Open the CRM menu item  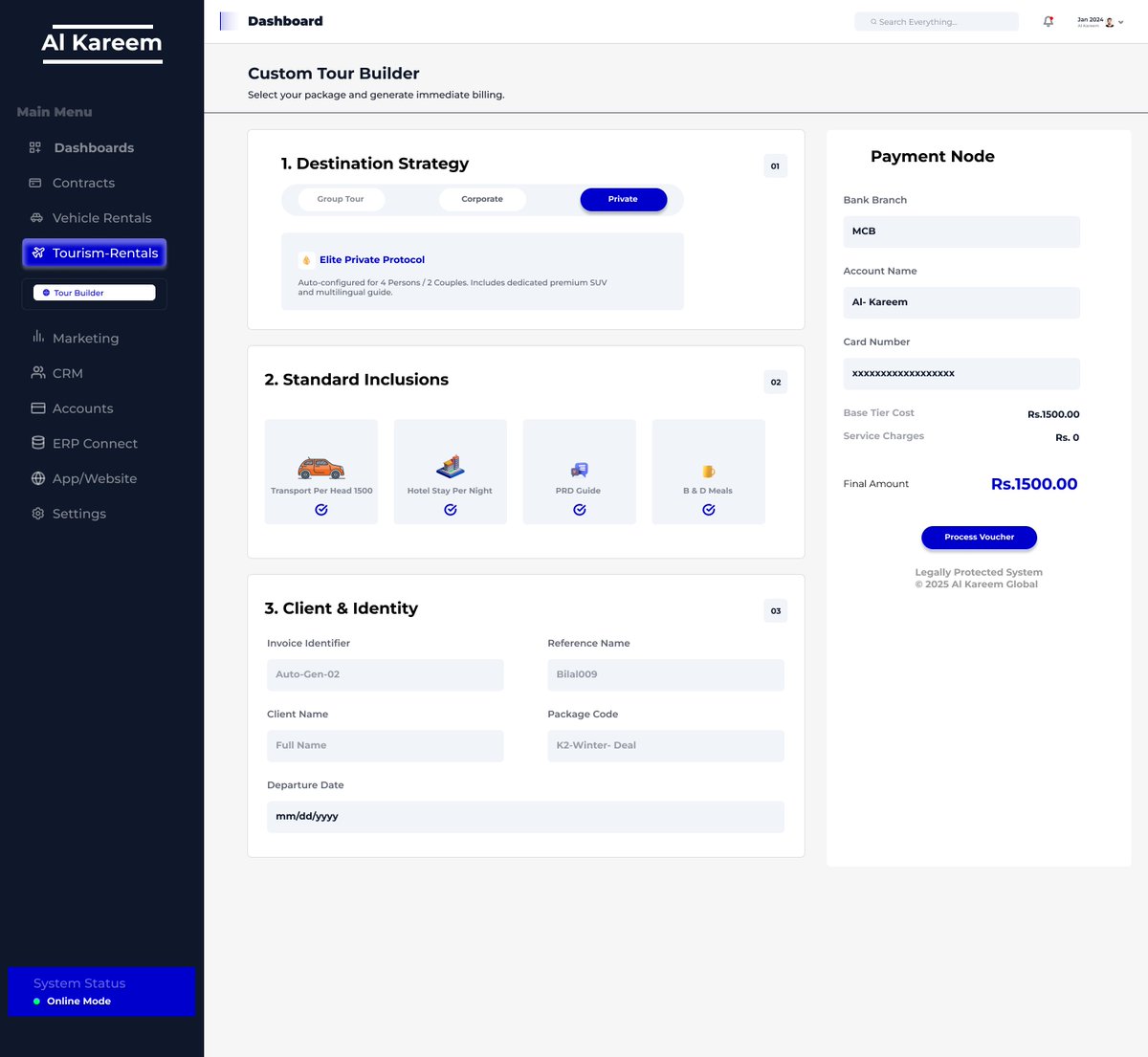click(x=67, y=373)
